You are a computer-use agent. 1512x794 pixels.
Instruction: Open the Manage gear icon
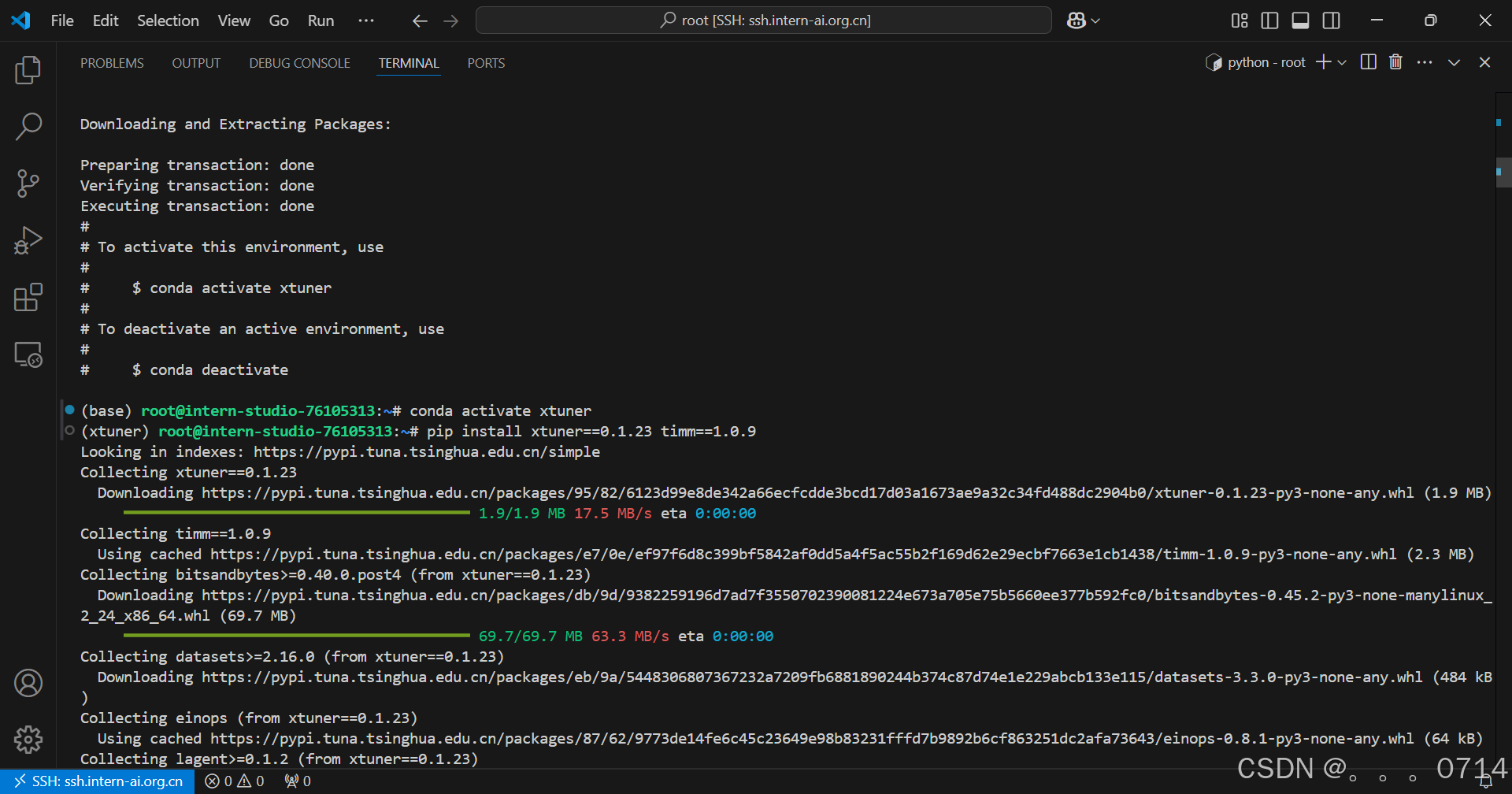28,740
